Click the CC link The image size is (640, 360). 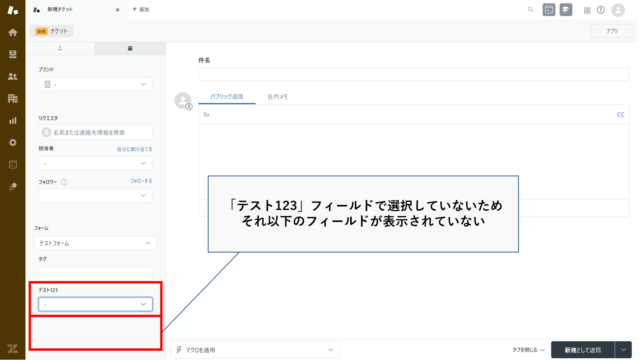pyautogui.click(x=620, y=115)
